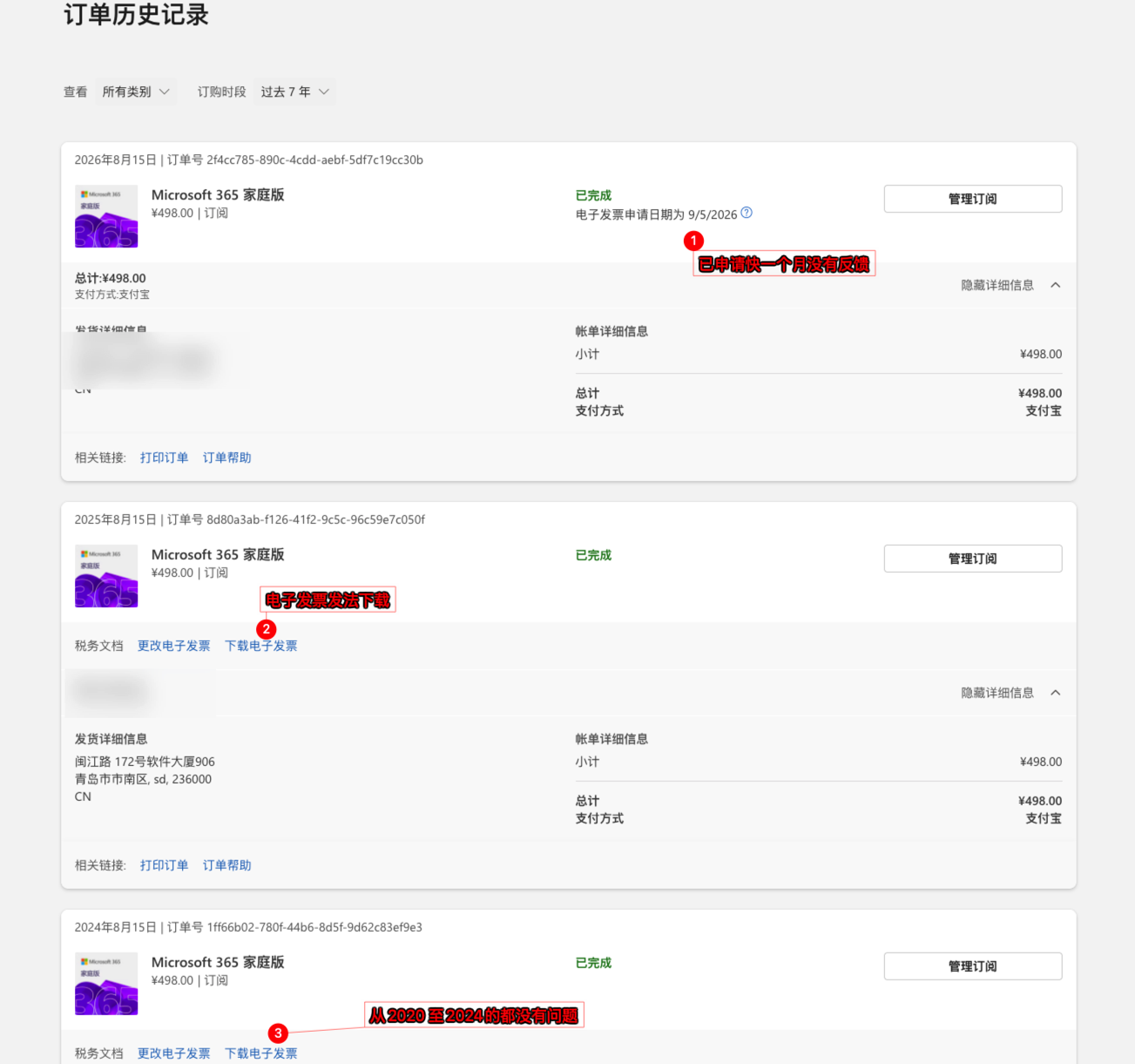
Task: Collapse 隐藏详细信息 in the 2026 order
Action: tap(1010, 285)
